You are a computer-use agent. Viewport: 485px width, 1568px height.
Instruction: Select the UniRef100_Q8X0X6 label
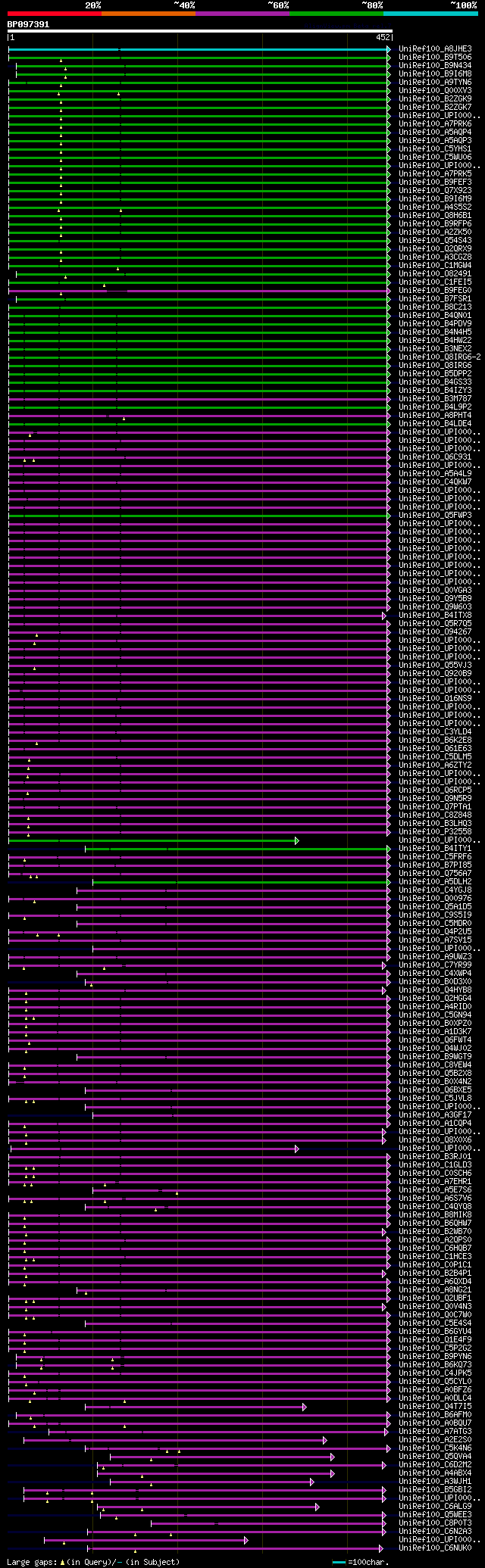coord(435,1140)
